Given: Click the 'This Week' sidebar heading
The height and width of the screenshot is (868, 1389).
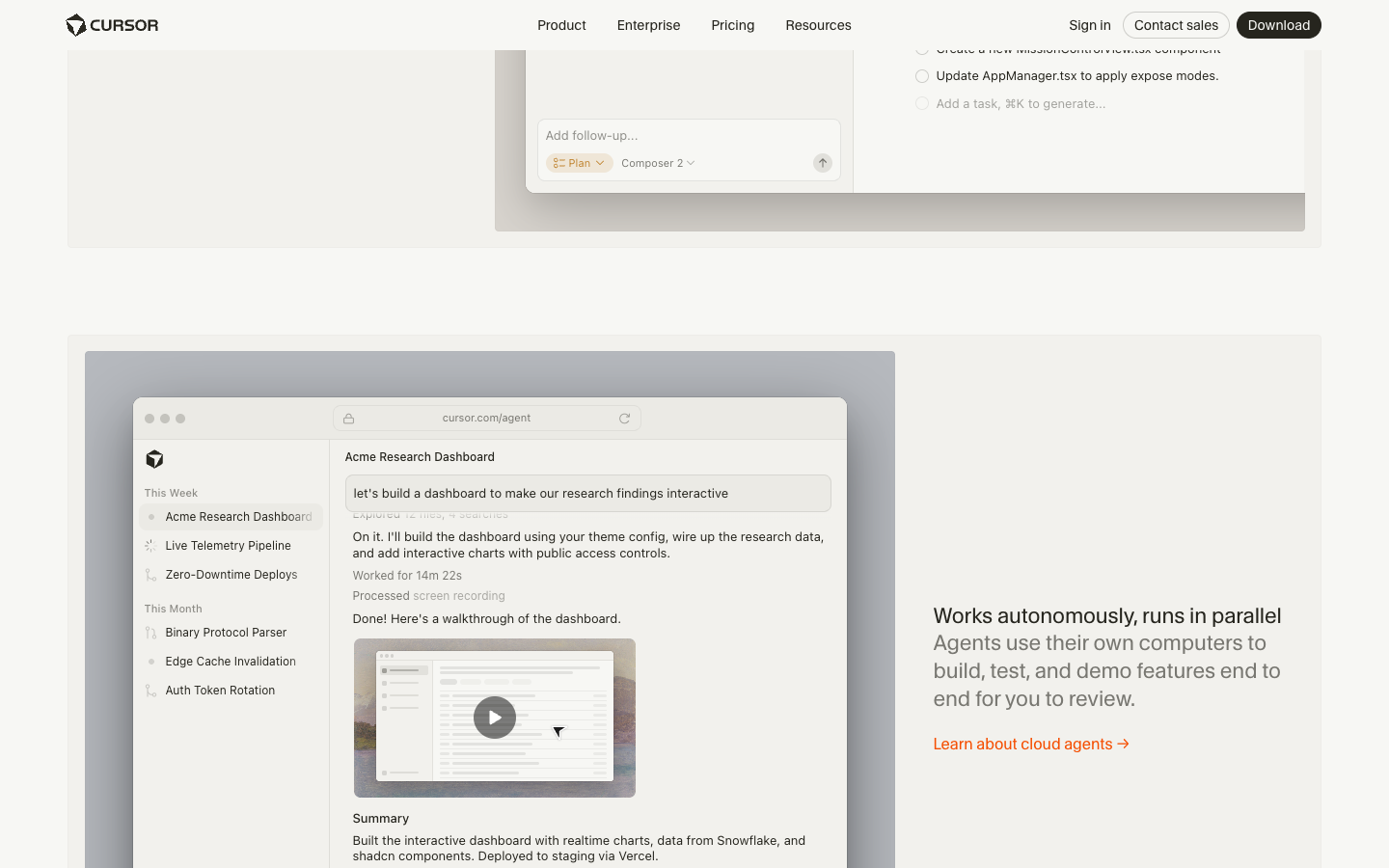Looking at the screenshot, I should (171, 493).
